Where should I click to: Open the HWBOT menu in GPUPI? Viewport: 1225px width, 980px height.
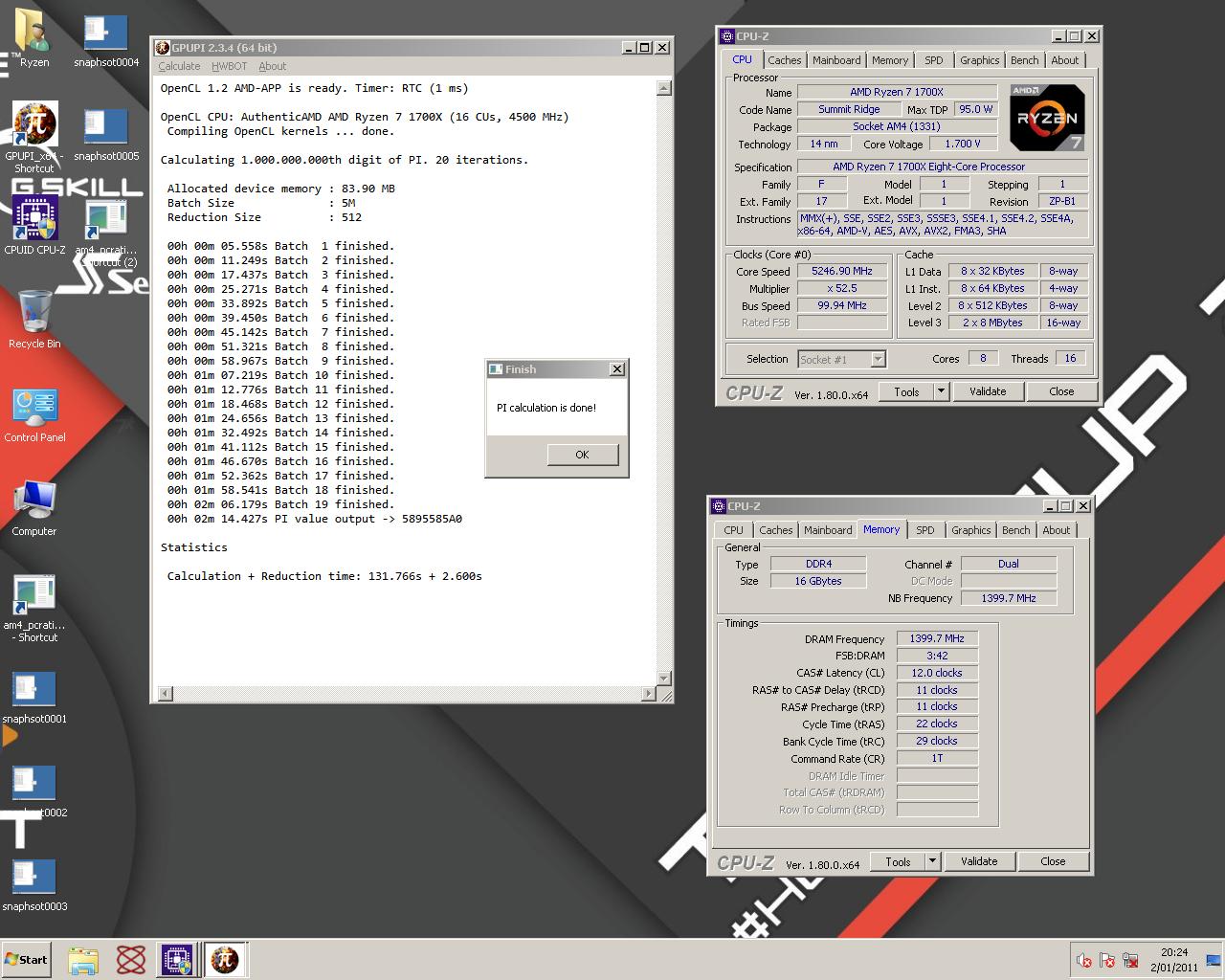[229, 66]
